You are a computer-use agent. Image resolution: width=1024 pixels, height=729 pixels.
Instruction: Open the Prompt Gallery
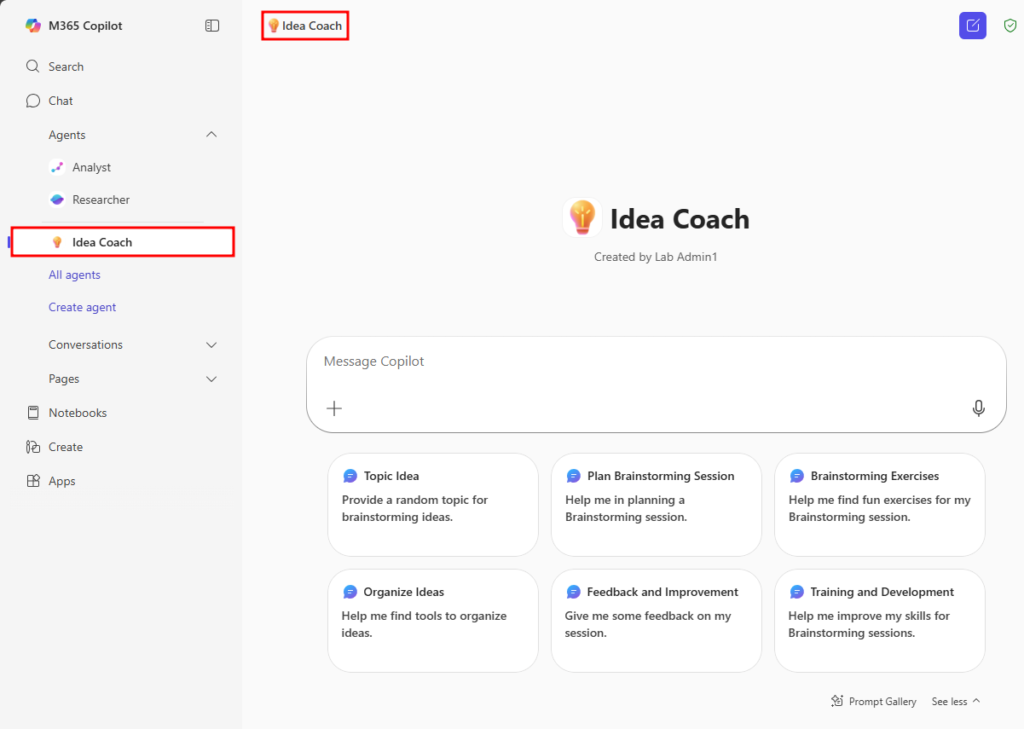(873, 702)
